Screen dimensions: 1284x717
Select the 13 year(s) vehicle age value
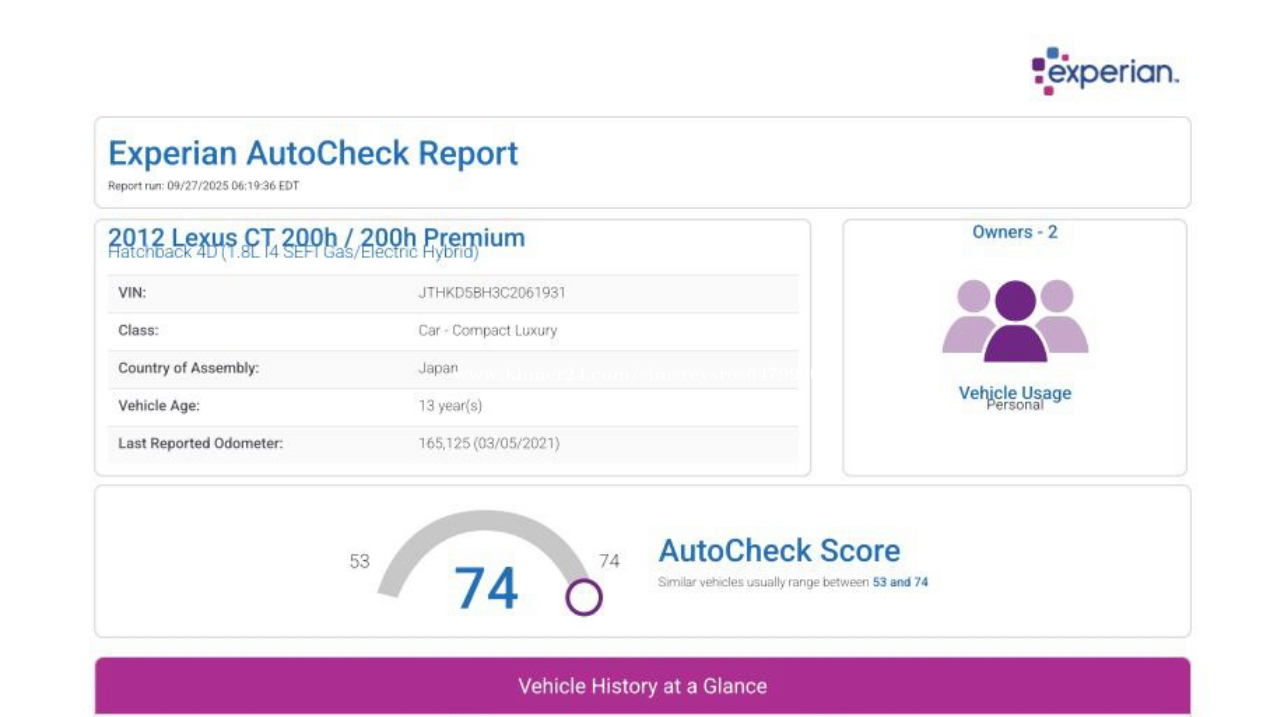pos(450,406)
